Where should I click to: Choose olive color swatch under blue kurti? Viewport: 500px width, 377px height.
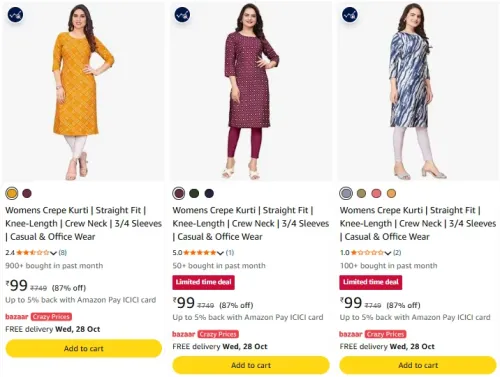(361, 193)
